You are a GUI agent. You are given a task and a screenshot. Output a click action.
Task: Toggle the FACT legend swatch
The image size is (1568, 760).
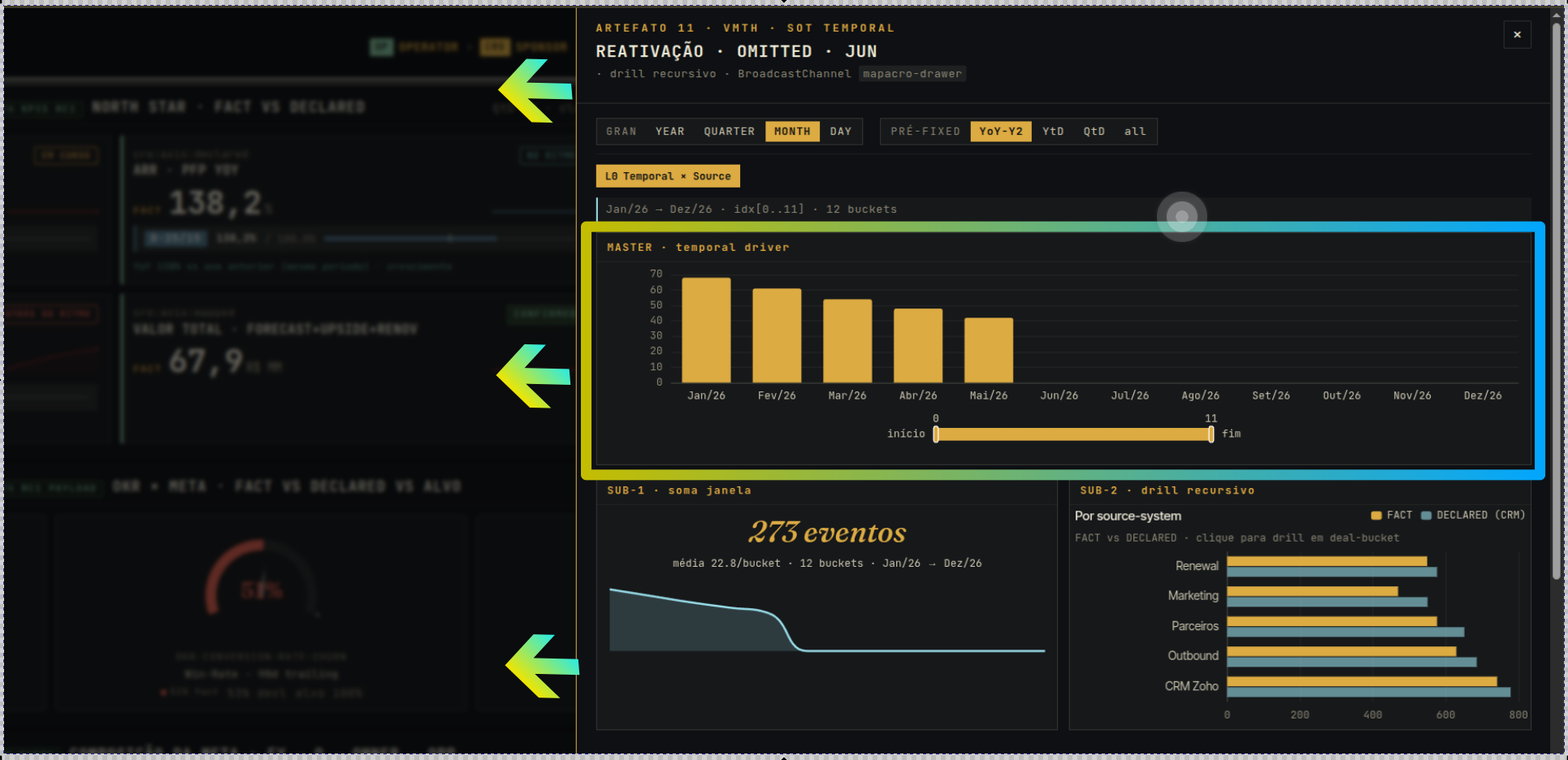[x=1376, y=516]
